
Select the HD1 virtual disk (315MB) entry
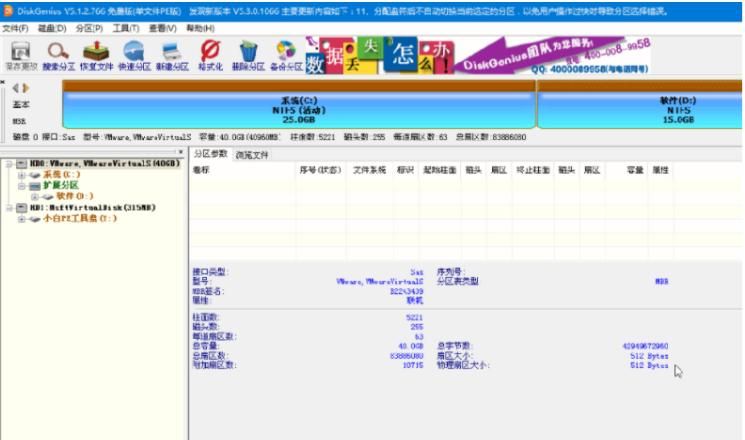(93, 208)
